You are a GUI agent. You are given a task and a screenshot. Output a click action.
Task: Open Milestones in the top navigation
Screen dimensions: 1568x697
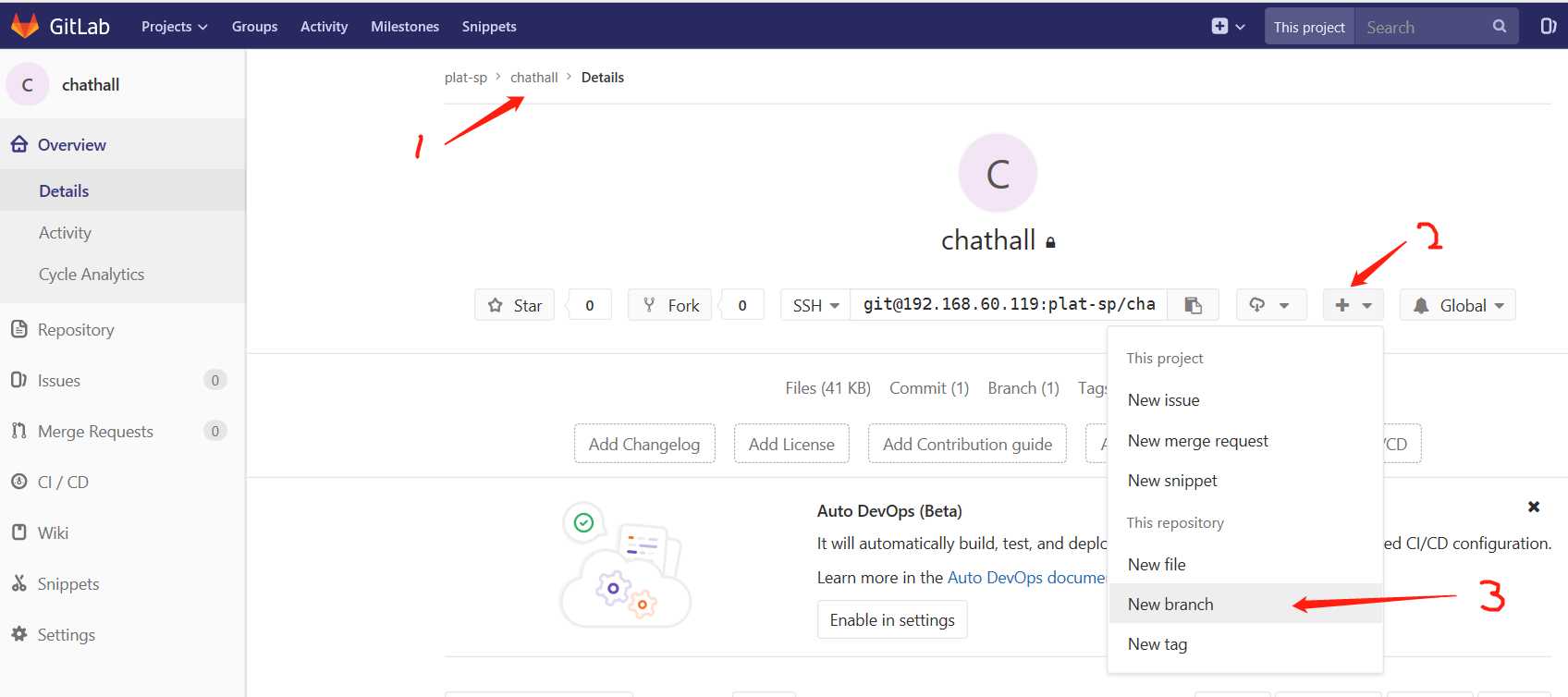pyautogui.click(x=405, y=27)
